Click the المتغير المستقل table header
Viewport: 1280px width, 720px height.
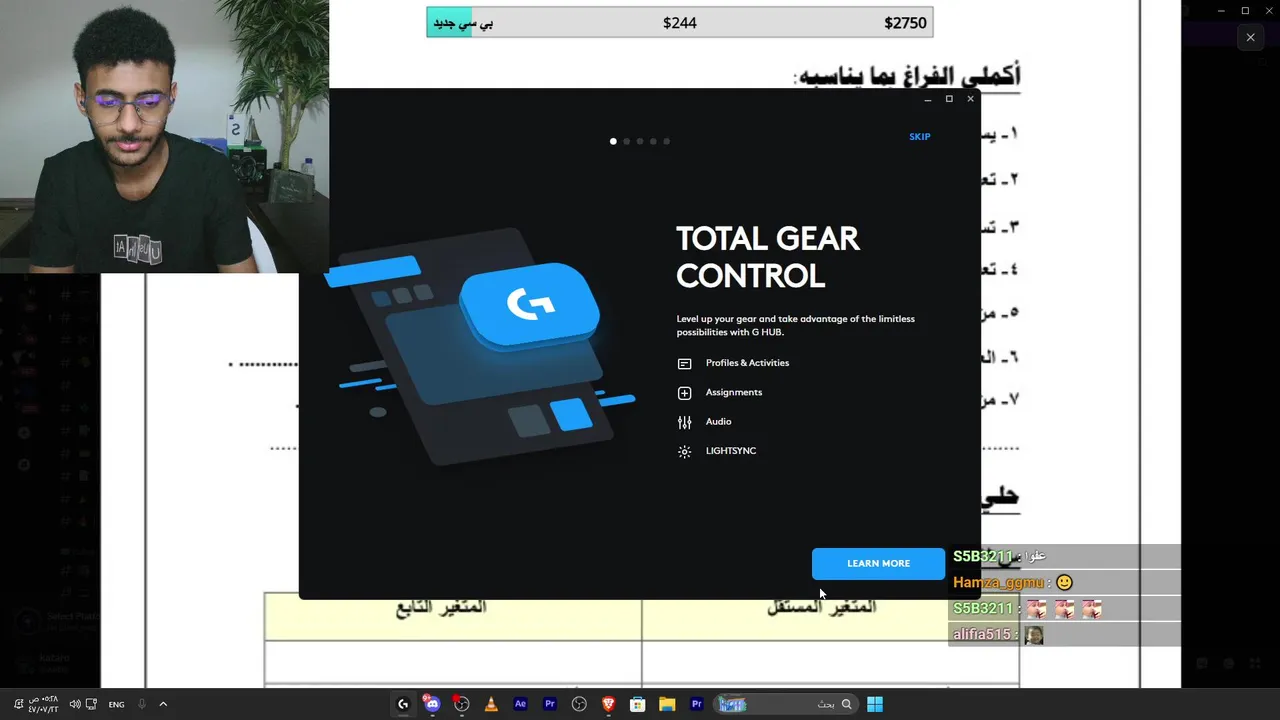tap(822, 607)
